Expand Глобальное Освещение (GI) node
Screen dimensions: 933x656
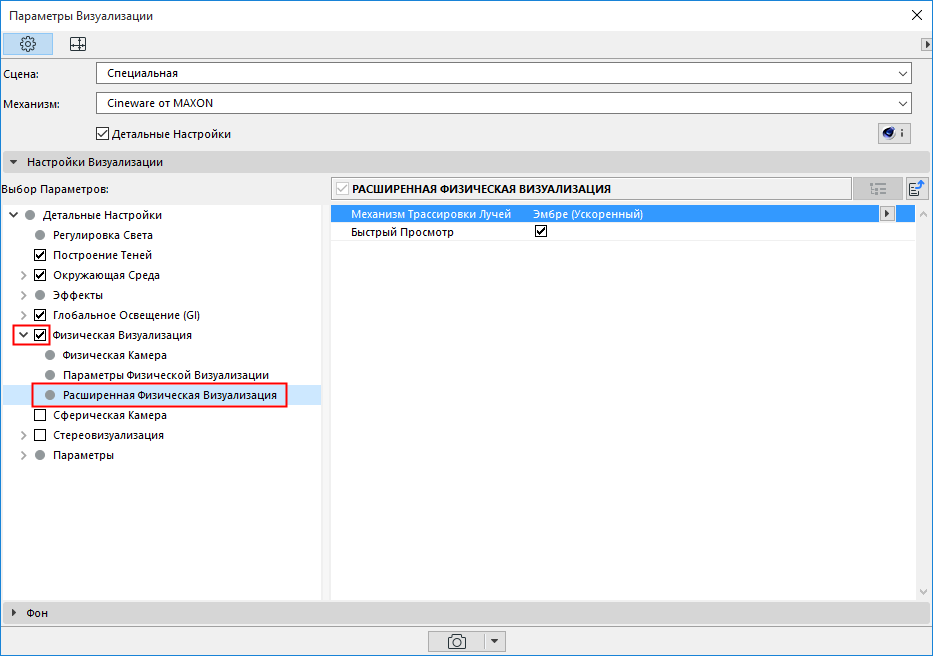click(x=24, y=315)
